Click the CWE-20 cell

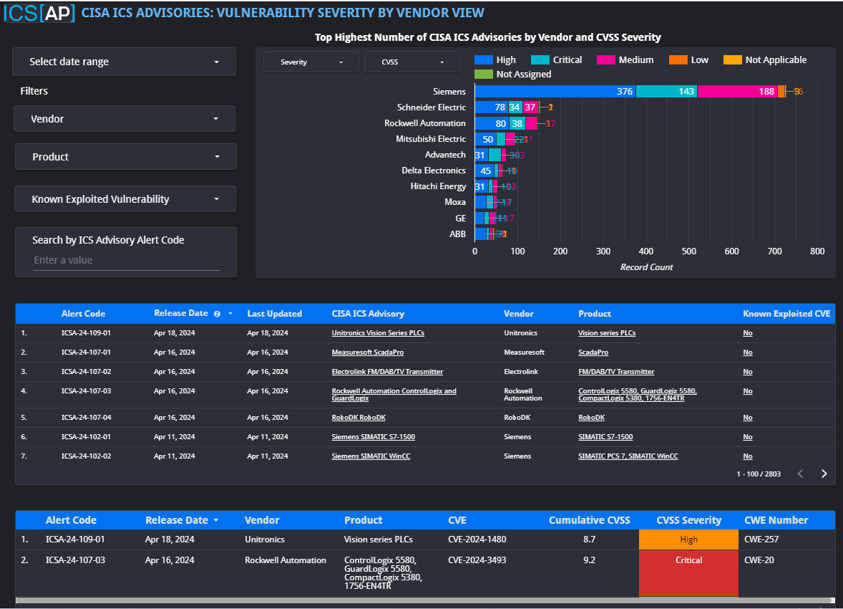(759, 560)
